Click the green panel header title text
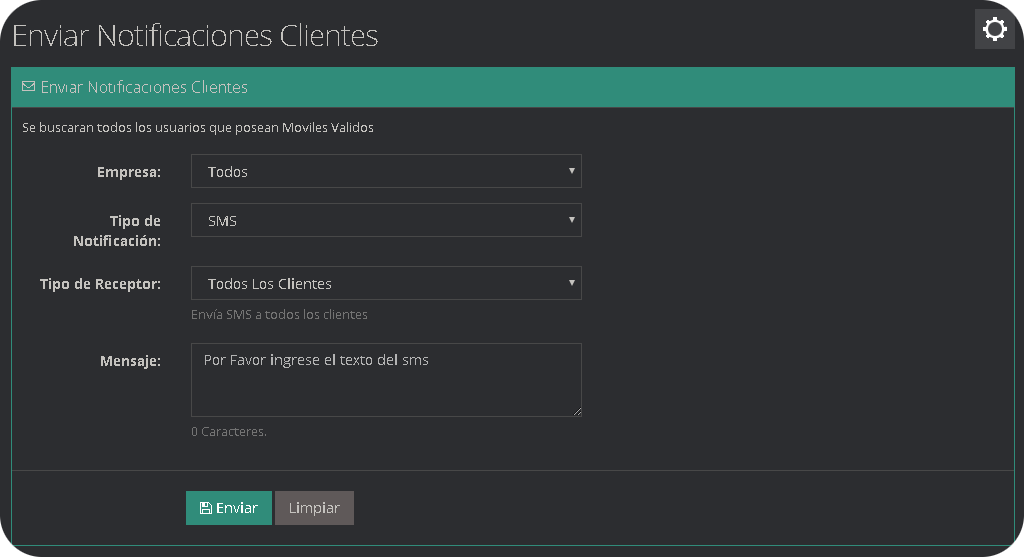This screenshot has height=557, width=1024. 144,87
